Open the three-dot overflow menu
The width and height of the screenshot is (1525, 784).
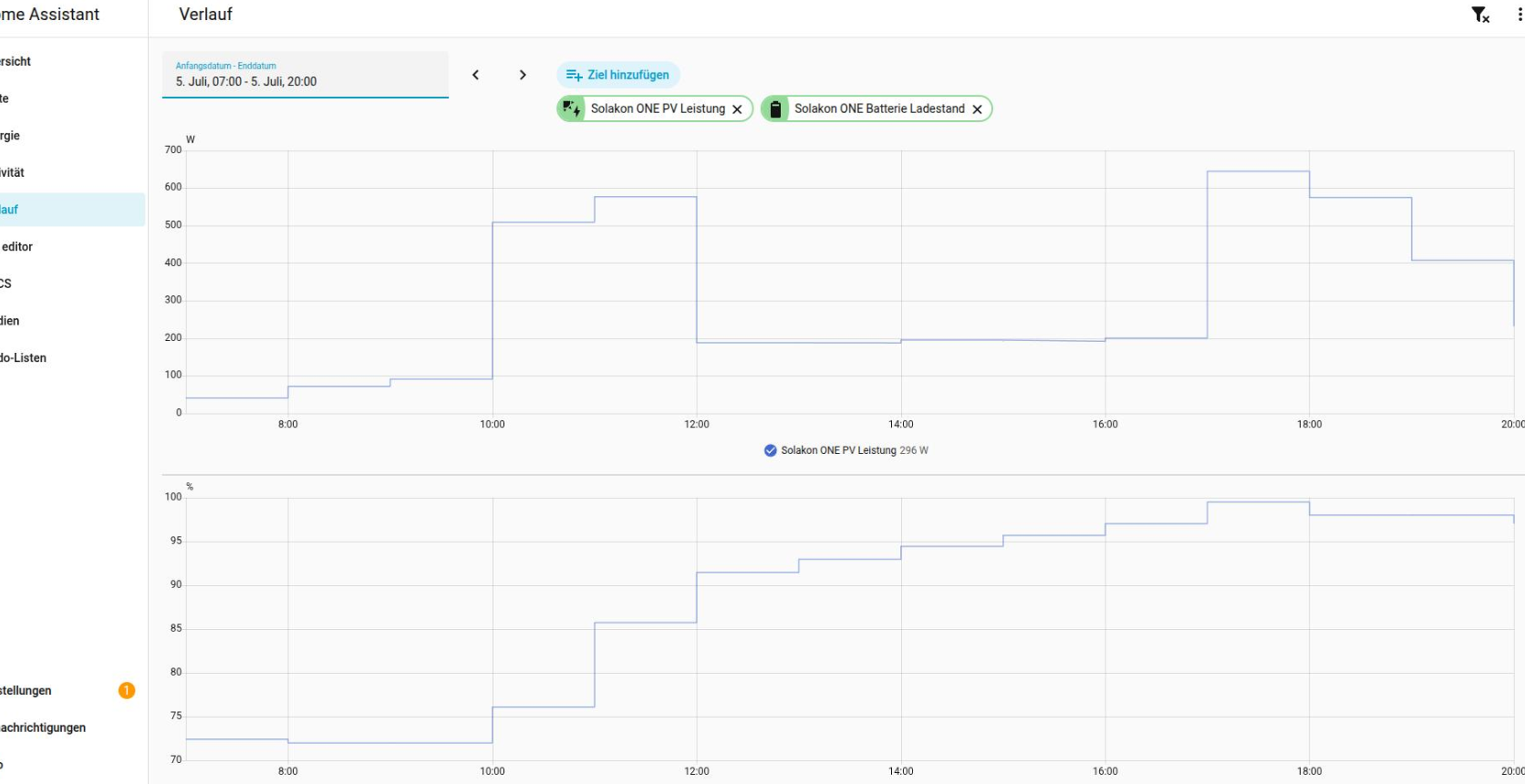[1520, 15]
